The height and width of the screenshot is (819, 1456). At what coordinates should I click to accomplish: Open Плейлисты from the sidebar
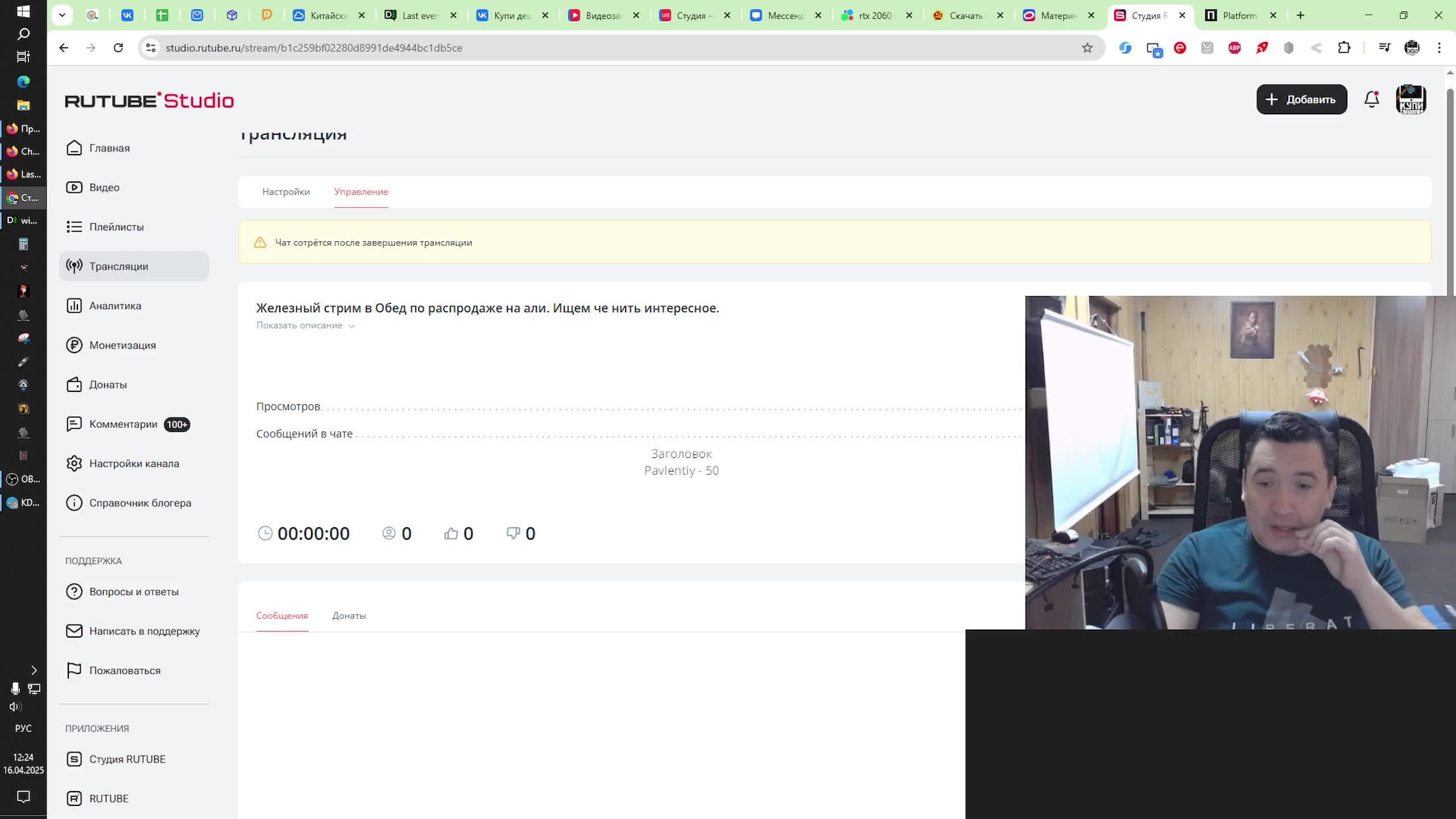point(116,227)
